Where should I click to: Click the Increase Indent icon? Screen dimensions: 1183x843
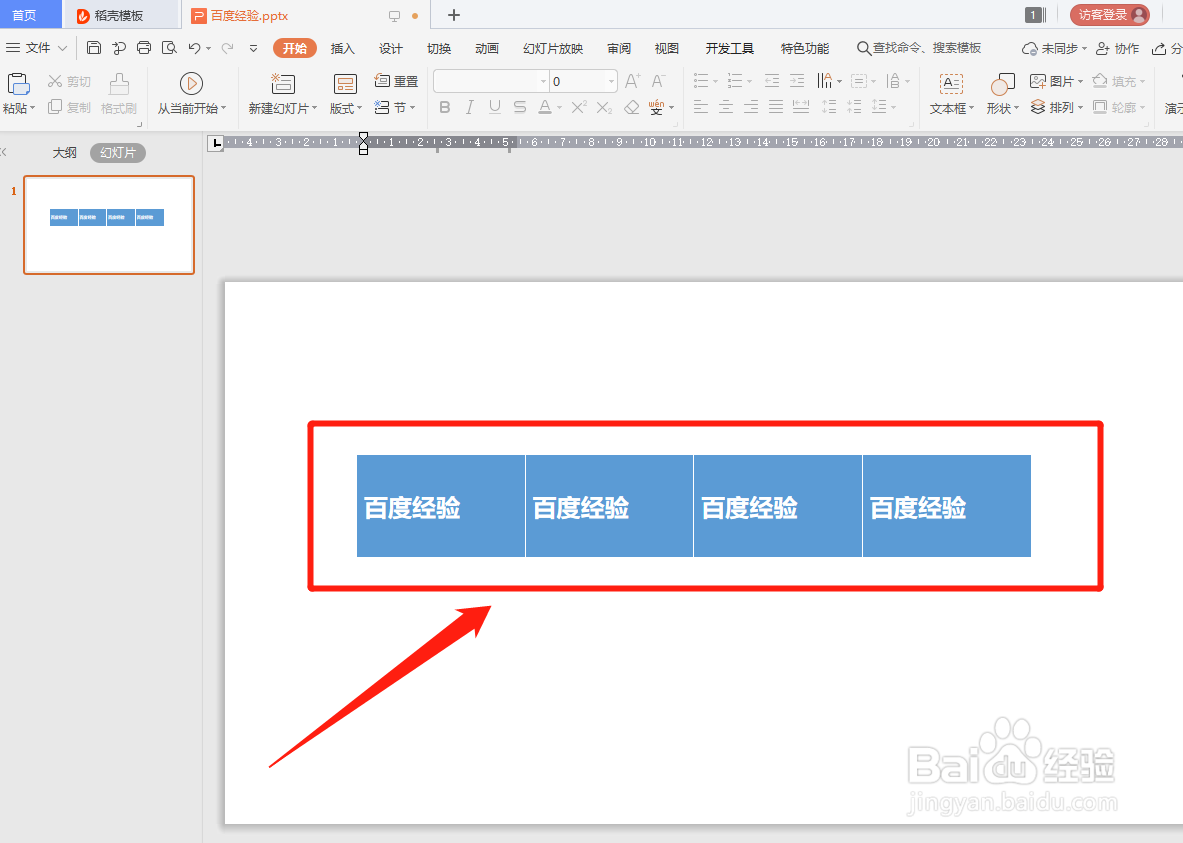[797, 81]
